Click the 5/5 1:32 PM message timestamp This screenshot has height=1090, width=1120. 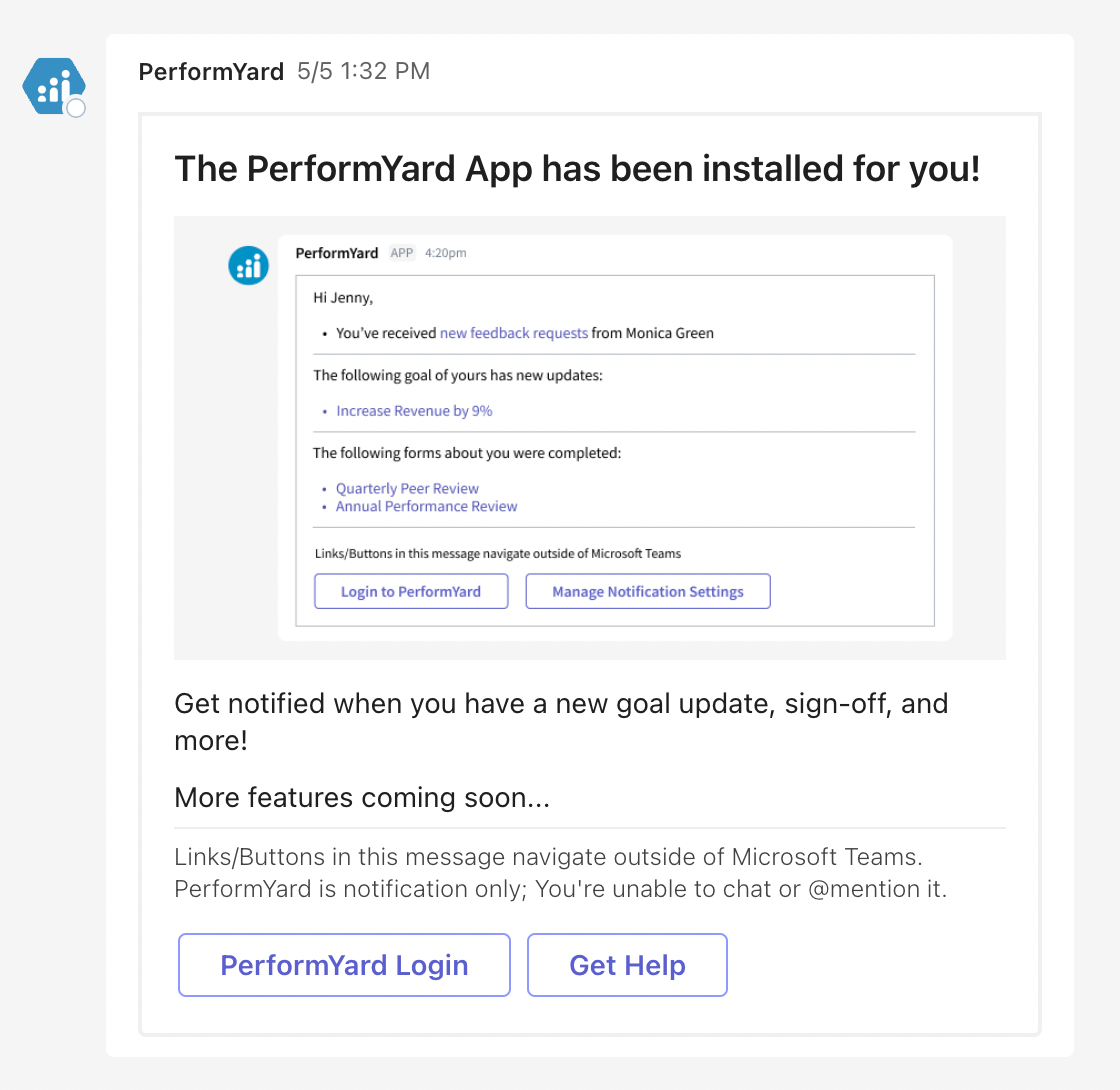coord(364,71)
